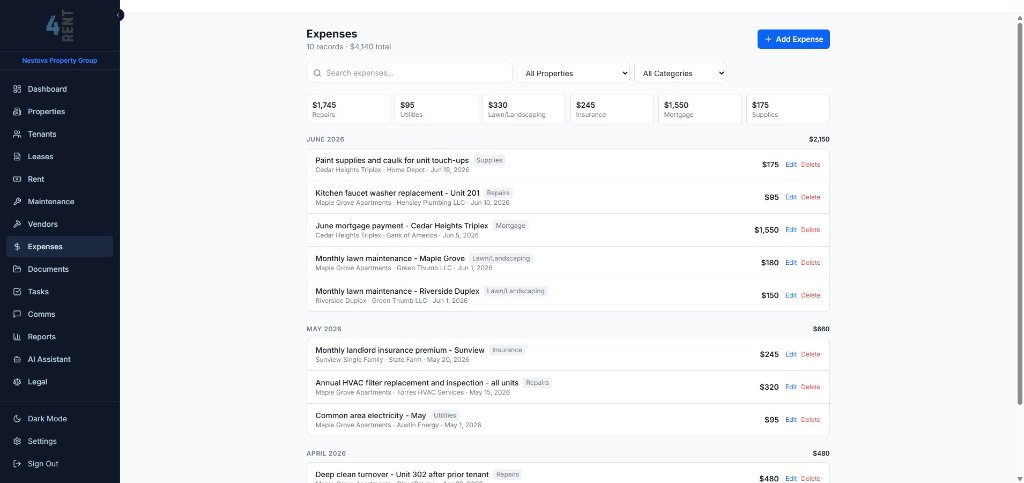Click the Settings gear icon

pyautogui.click(x=18, y=441)
